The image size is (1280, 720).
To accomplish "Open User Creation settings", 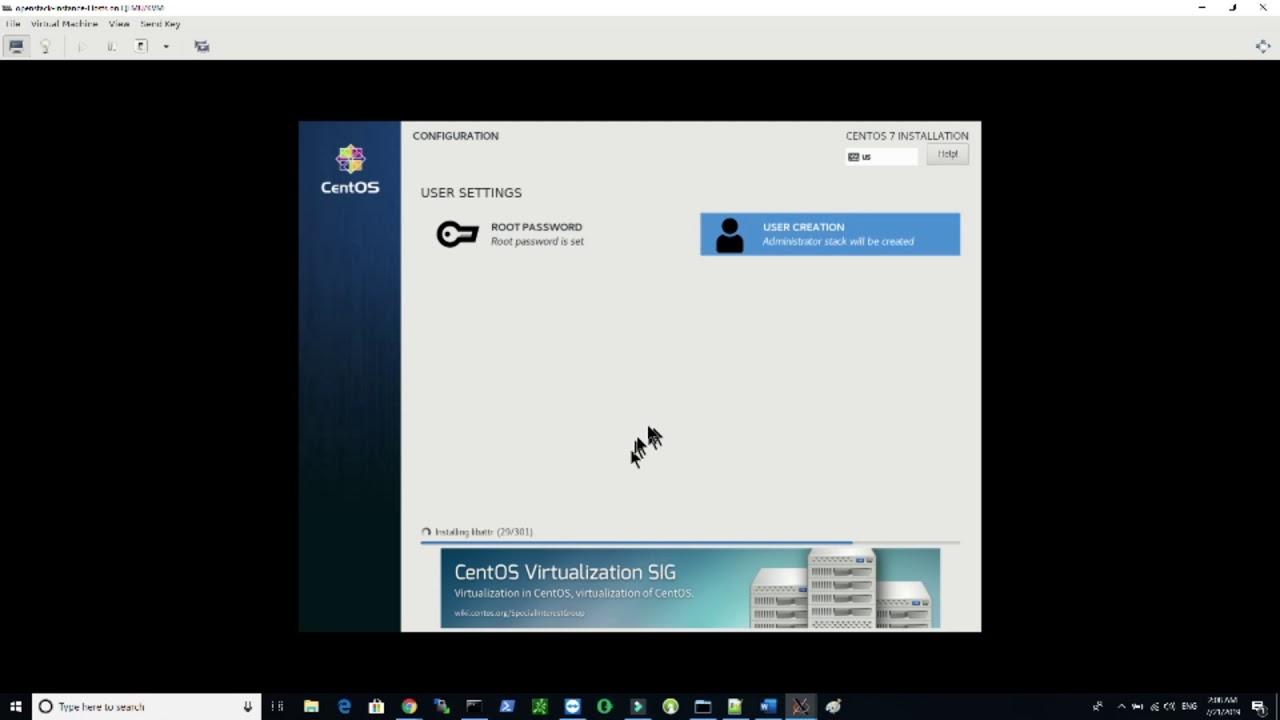I will tap(830, 234).
